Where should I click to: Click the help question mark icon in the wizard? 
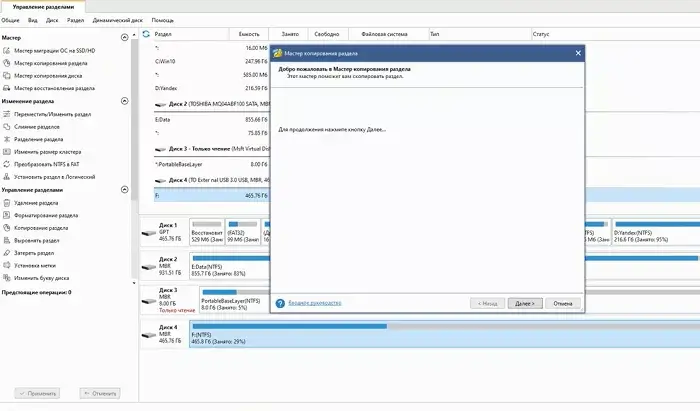[x=280, y=303]
